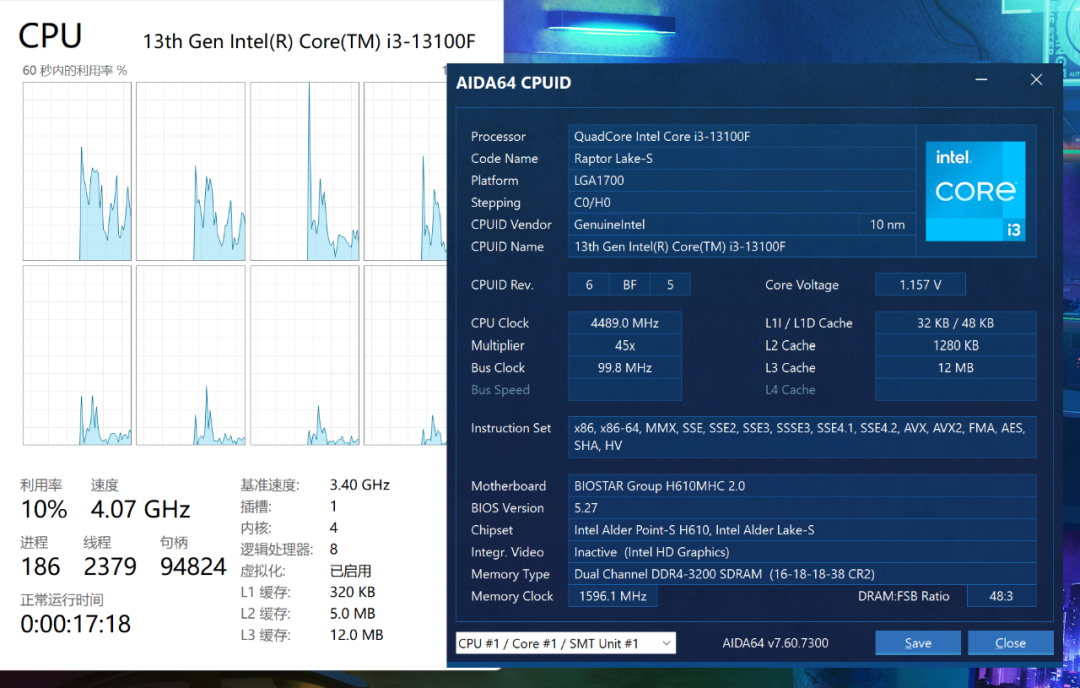
Task: Click Multiplier value "45x"
Action: [625, 345]
